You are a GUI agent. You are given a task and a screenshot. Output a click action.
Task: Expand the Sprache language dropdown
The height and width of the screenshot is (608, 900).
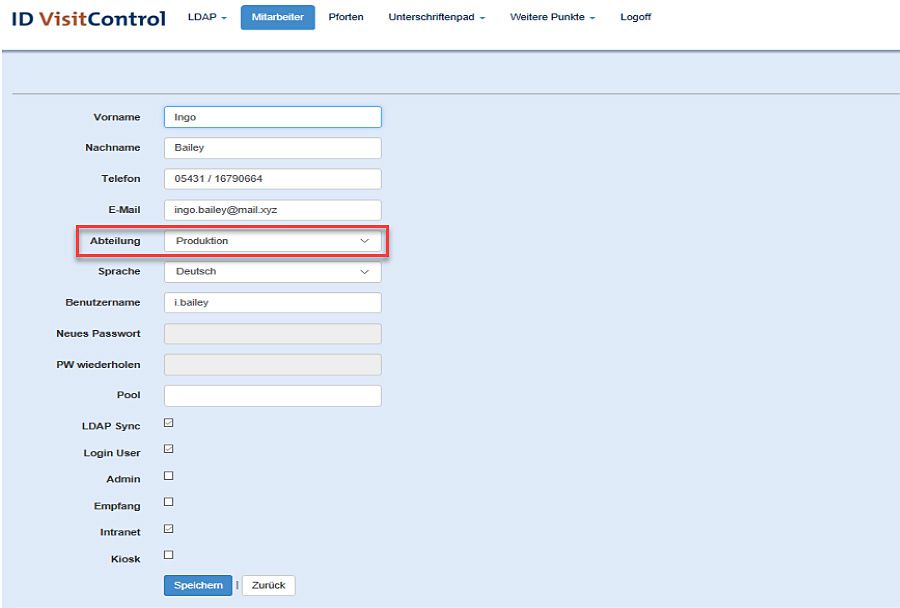272,271
